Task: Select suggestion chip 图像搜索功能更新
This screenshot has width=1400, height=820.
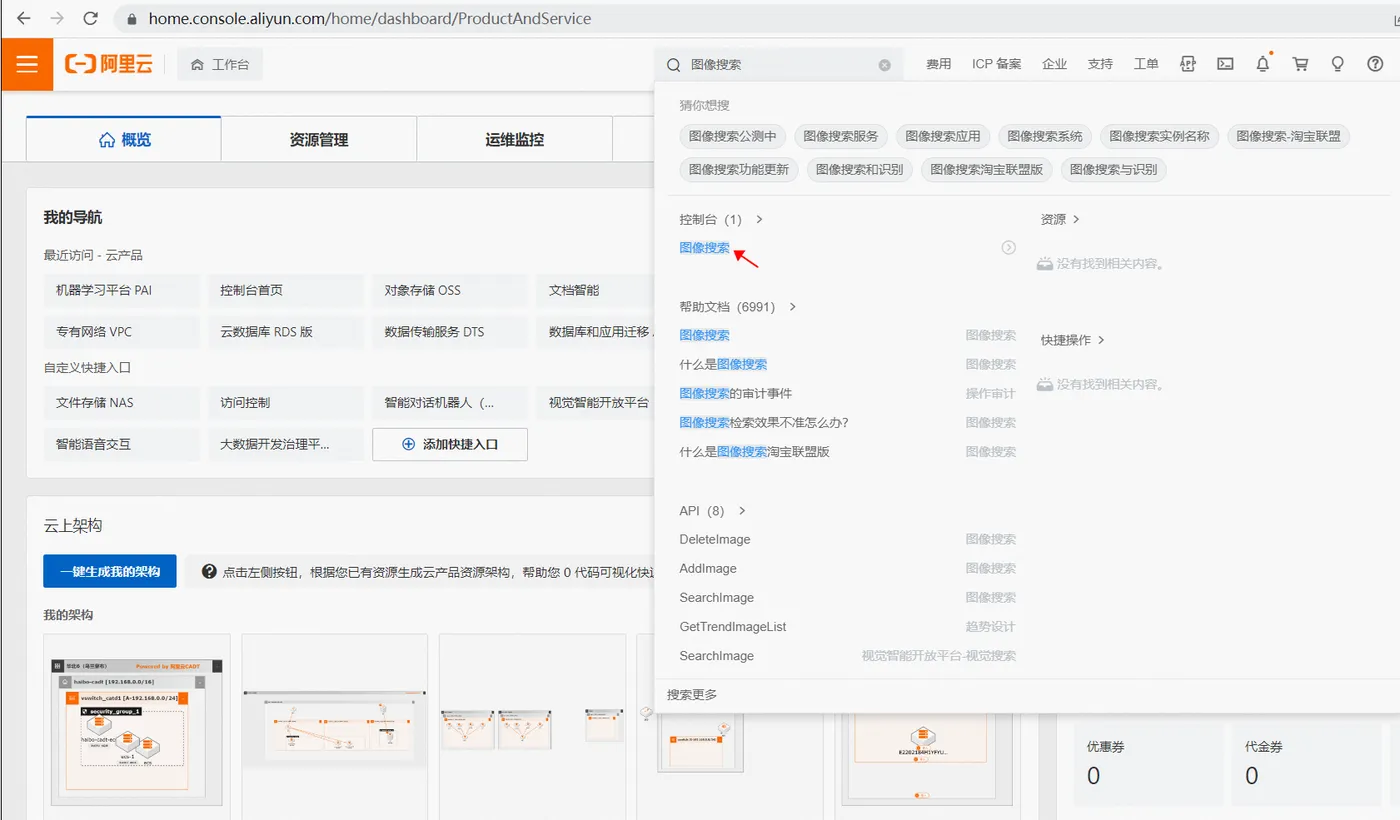Action: pyautogui.click(x=739, y=169)
